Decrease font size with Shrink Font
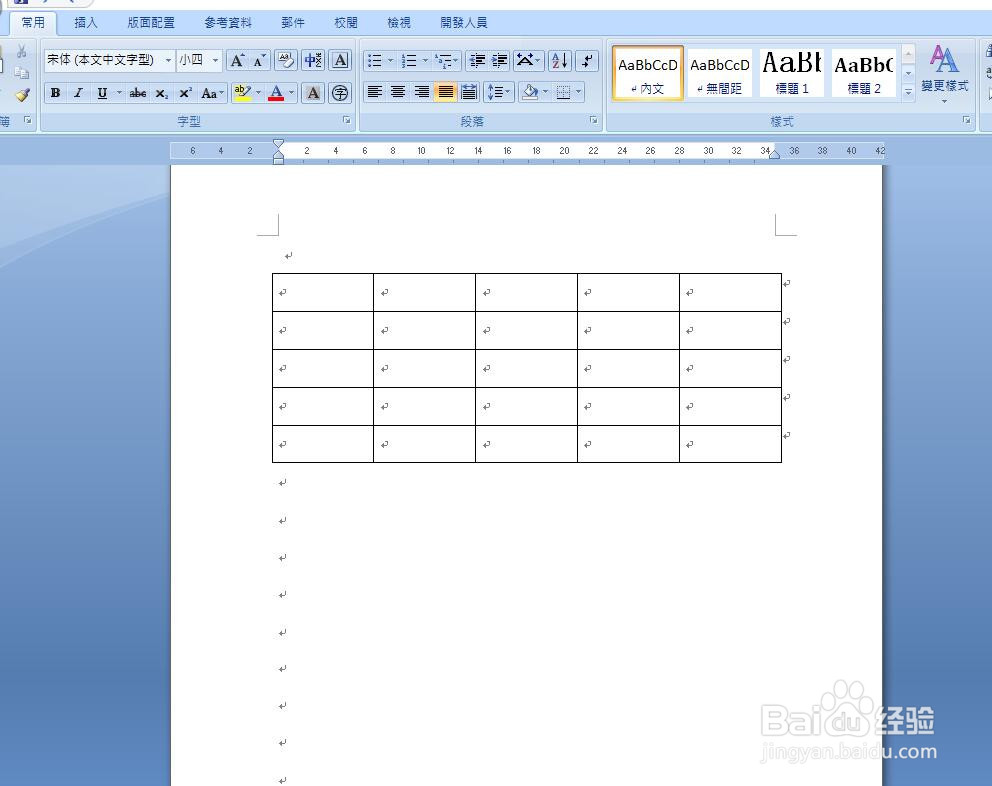 point(259,61)
